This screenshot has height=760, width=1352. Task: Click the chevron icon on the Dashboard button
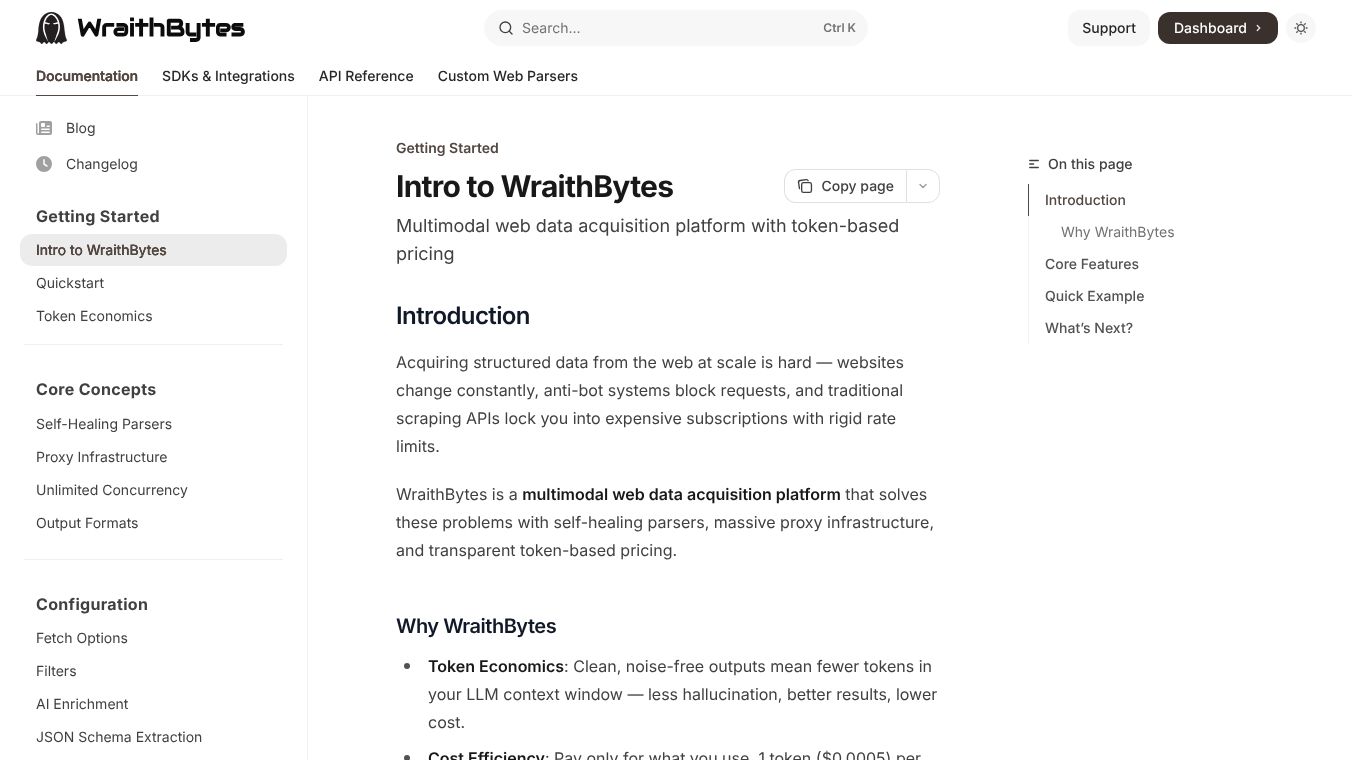click(1256, 28)
